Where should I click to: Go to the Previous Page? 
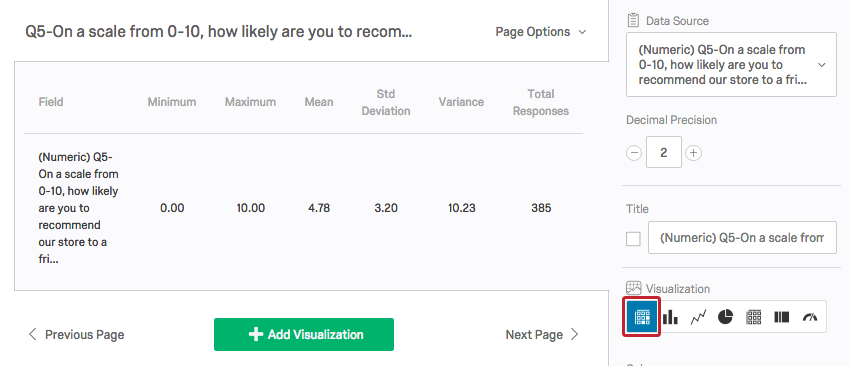point(76,335)
